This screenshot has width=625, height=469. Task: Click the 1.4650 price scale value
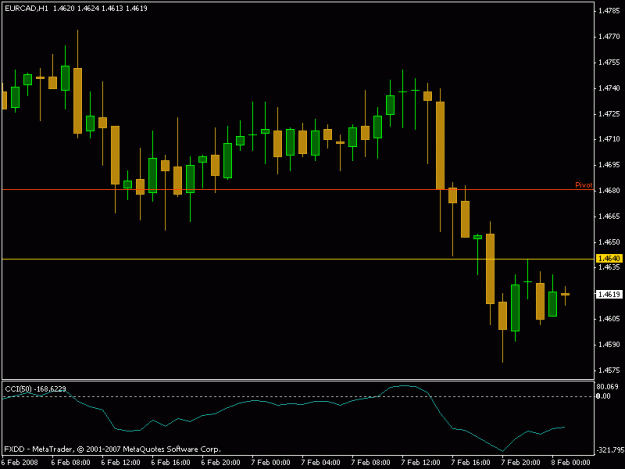609,242
